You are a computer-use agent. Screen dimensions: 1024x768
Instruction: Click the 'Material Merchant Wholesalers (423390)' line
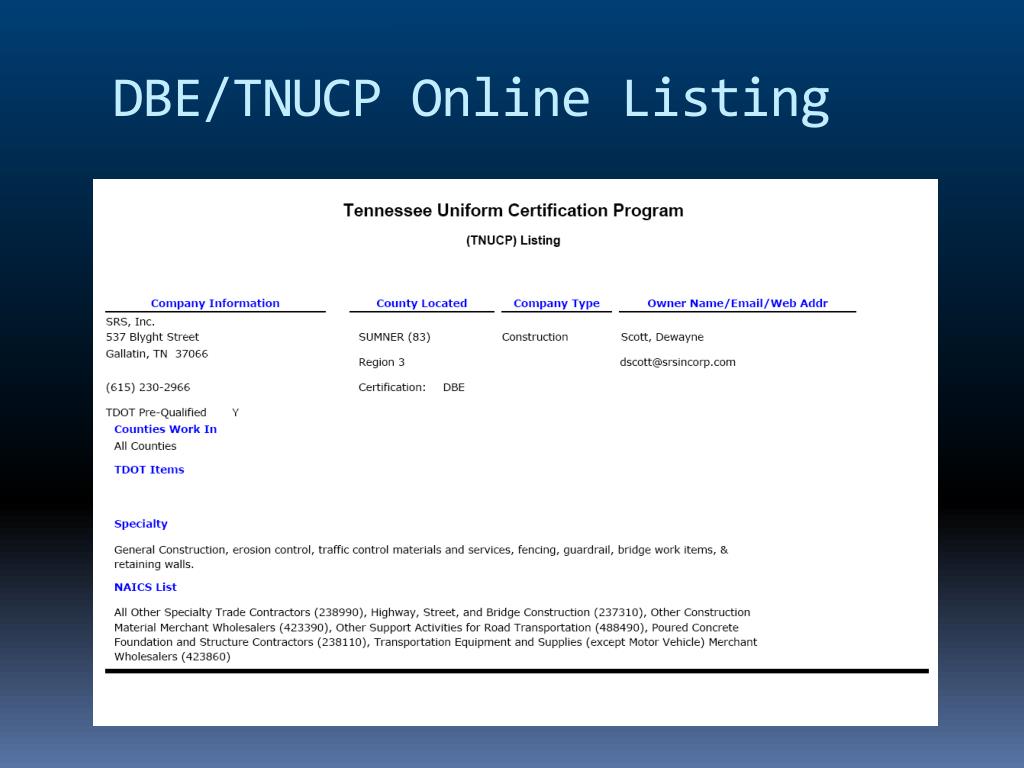pos(426,628)
